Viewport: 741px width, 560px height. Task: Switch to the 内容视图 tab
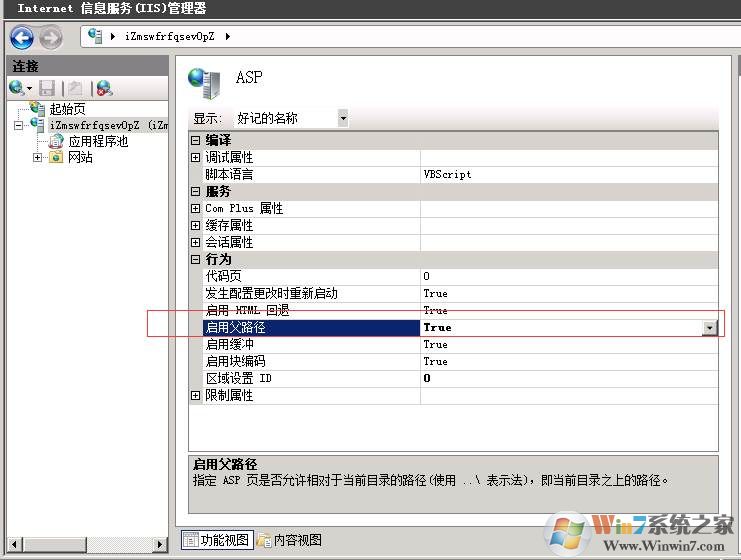[x=289, y=540]
